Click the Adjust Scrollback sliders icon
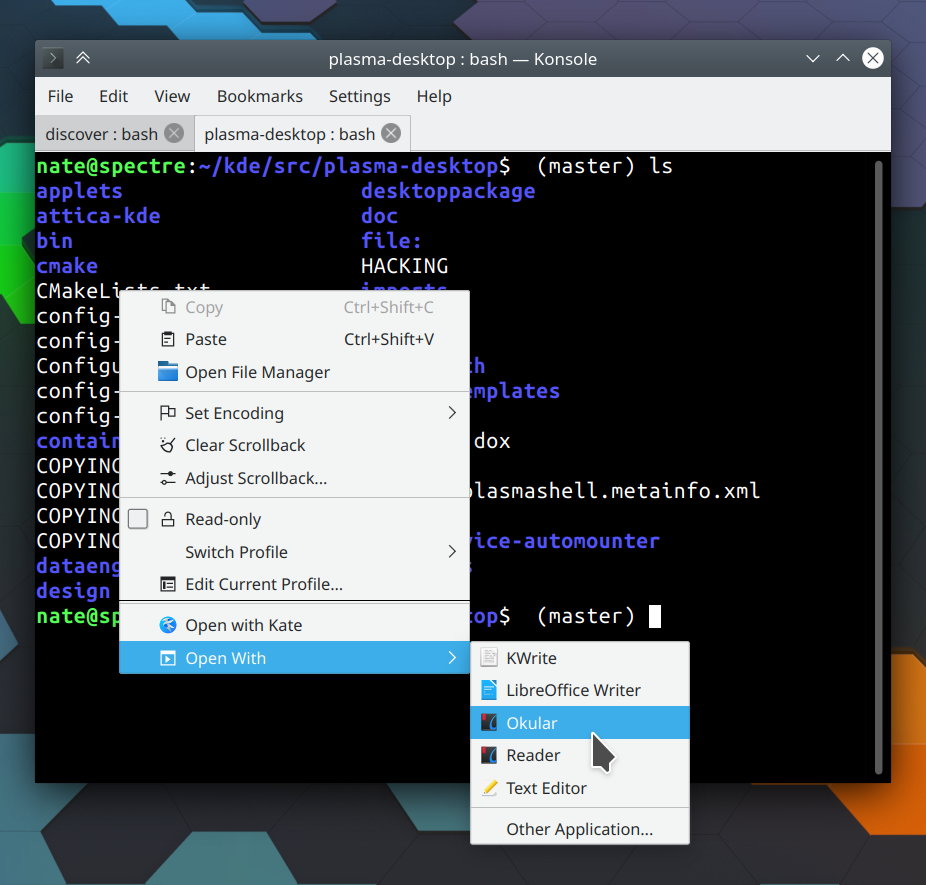 pos(168,478)
